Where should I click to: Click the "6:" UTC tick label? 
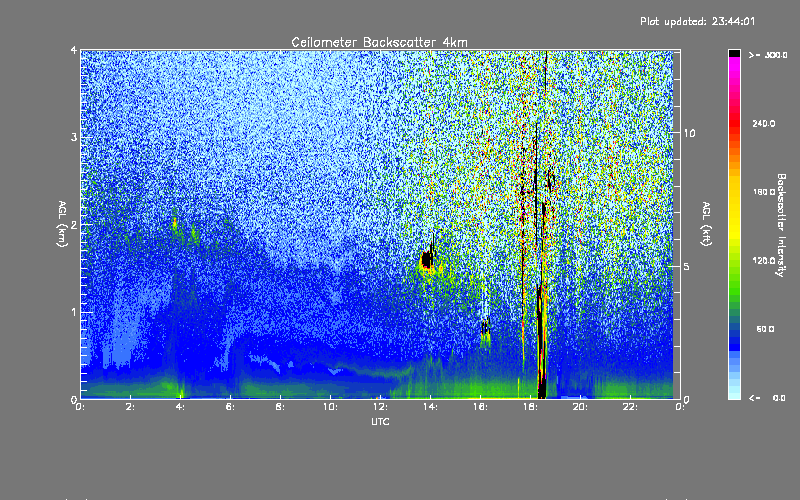coord(230,407)
